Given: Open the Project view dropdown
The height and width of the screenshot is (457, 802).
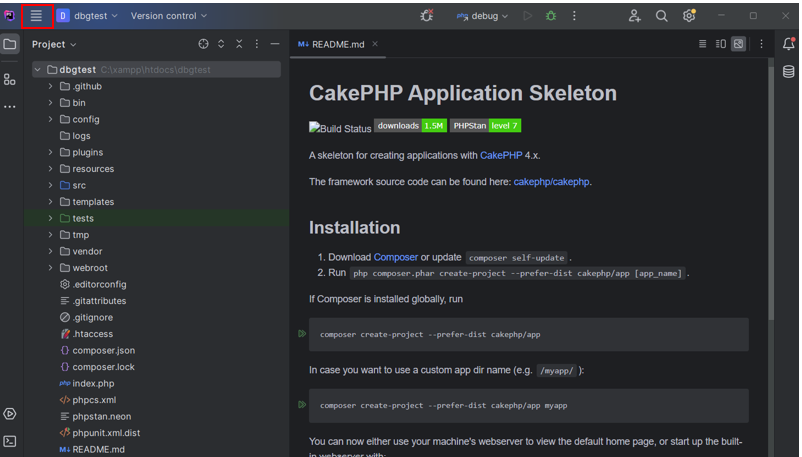Looking at the screenshot, I should tap(54, 45).
